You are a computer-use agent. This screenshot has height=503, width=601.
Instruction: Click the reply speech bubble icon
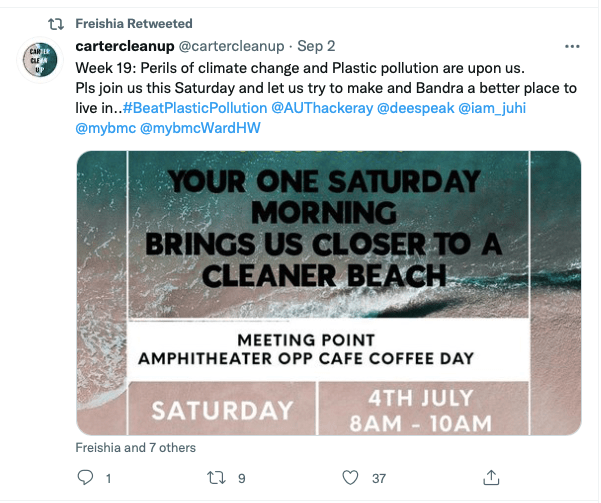[84, 478]
